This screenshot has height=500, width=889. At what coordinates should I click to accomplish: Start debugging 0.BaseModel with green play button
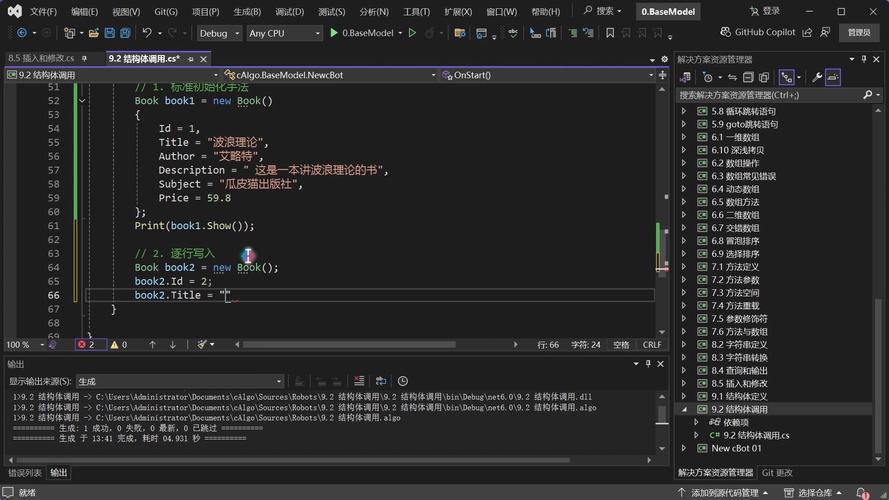pos(334,33)
